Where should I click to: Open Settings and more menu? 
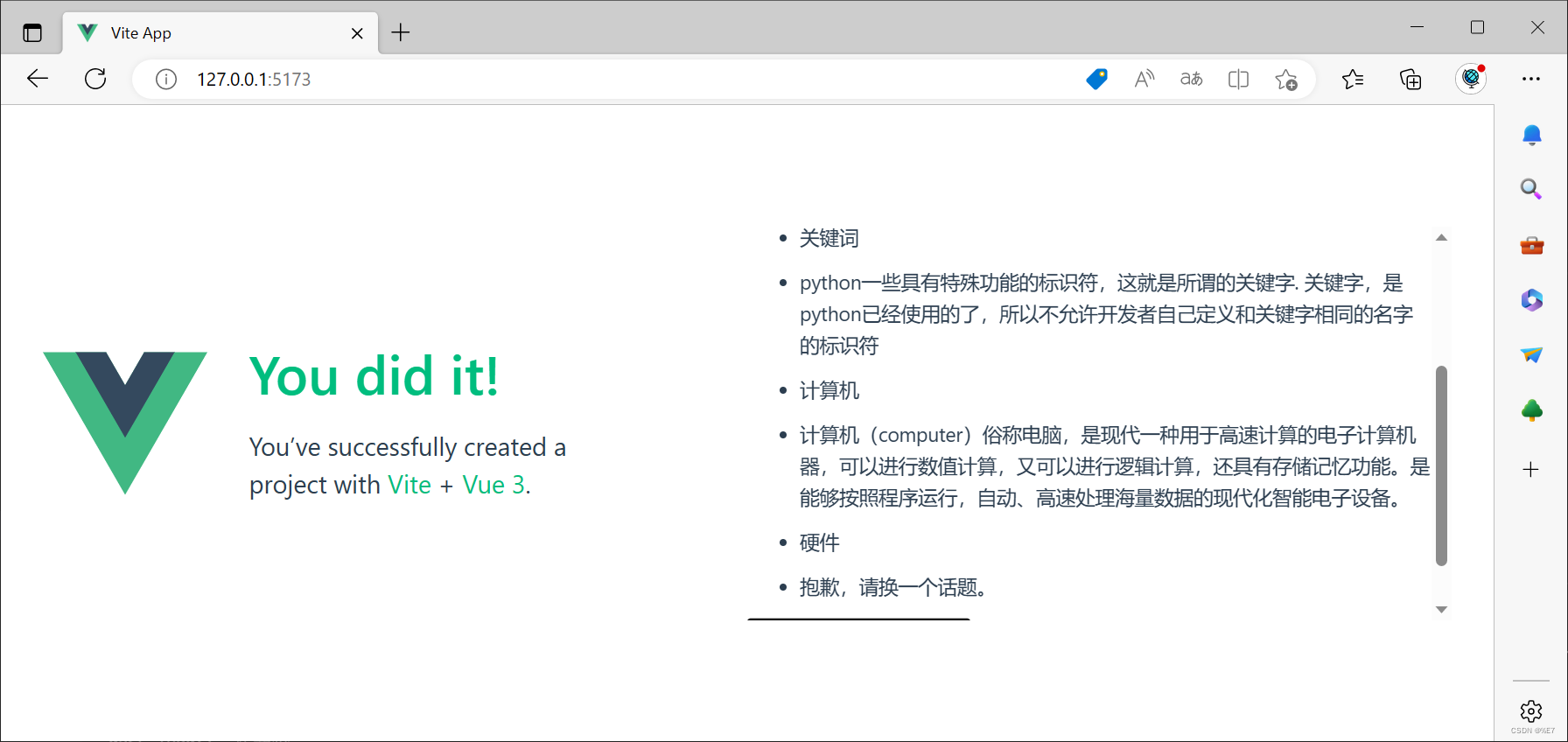click(1530, 79)
